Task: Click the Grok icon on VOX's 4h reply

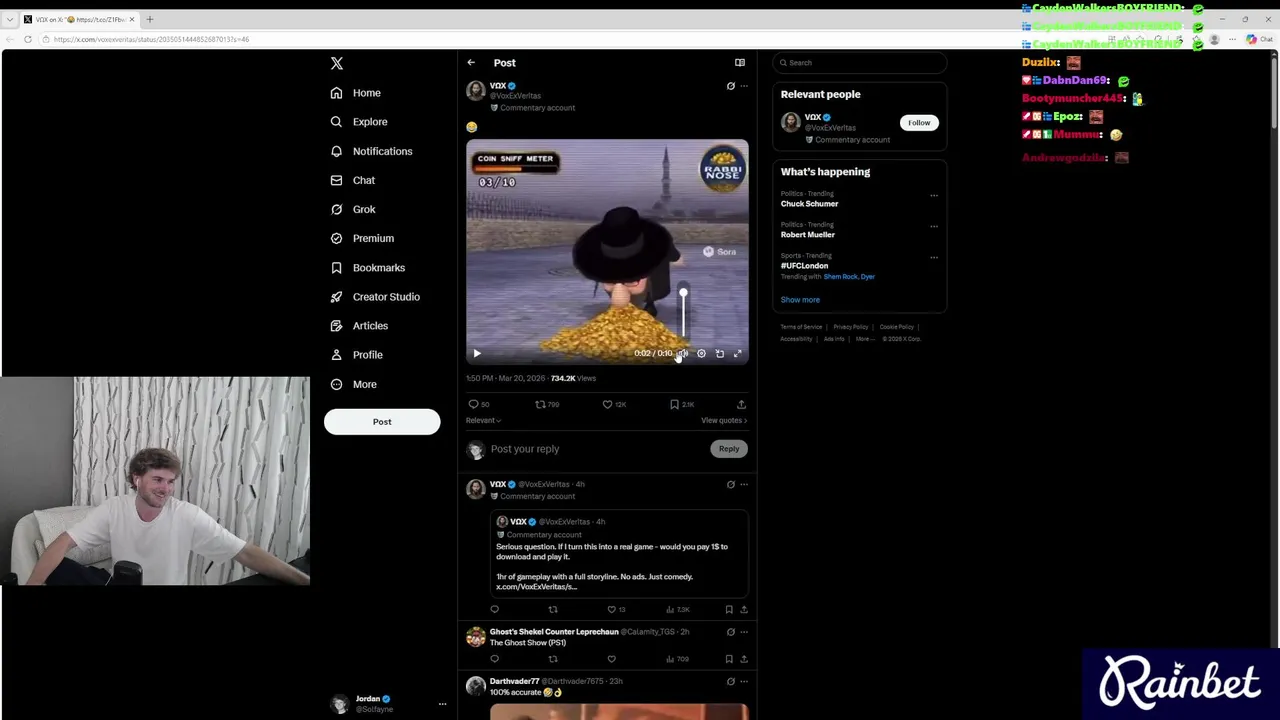Action: click(x=731, y=485)
